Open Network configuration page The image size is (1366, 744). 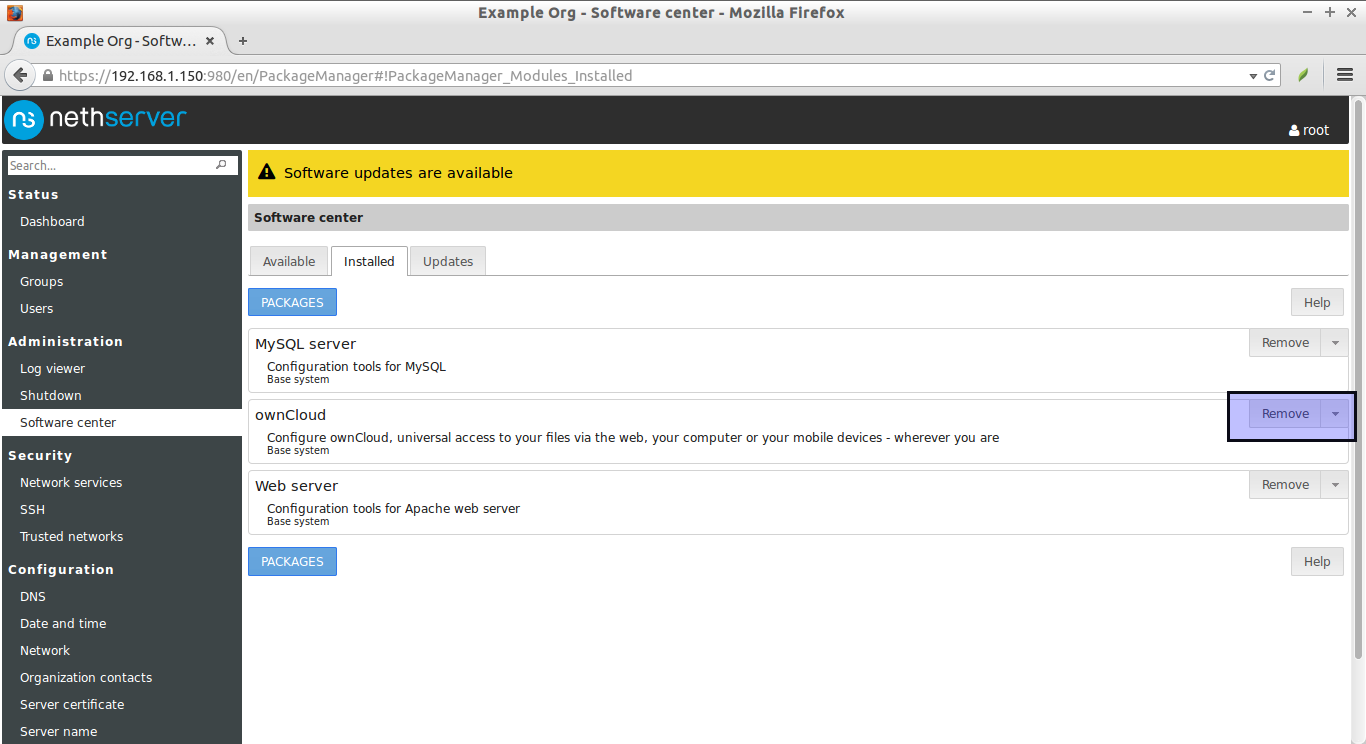[45, 651]
